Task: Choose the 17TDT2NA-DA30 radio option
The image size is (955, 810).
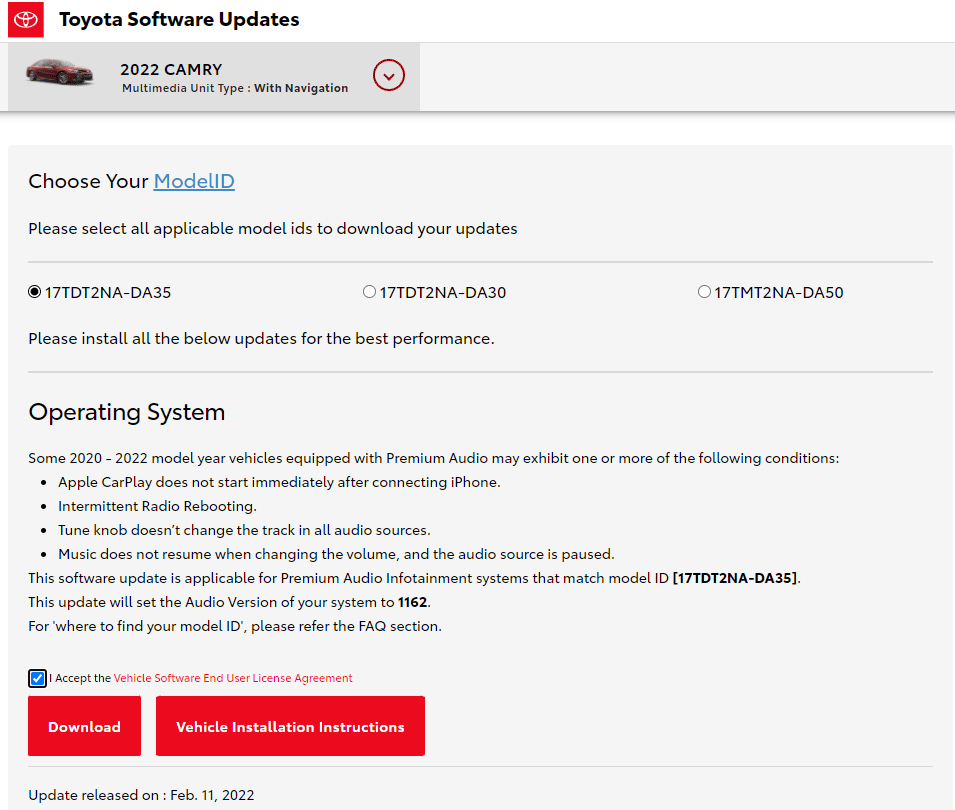Action: point(369,292)
